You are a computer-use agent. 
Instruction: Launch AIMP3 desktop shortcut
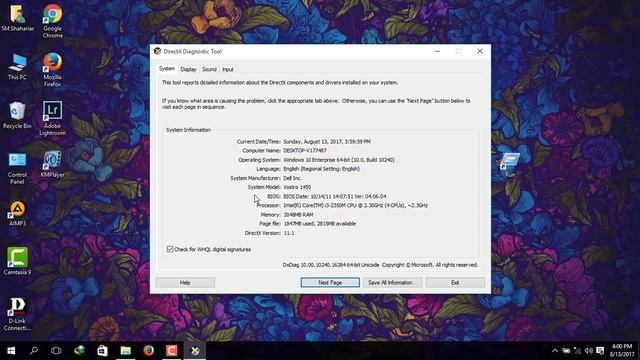[x=17, y=213]
